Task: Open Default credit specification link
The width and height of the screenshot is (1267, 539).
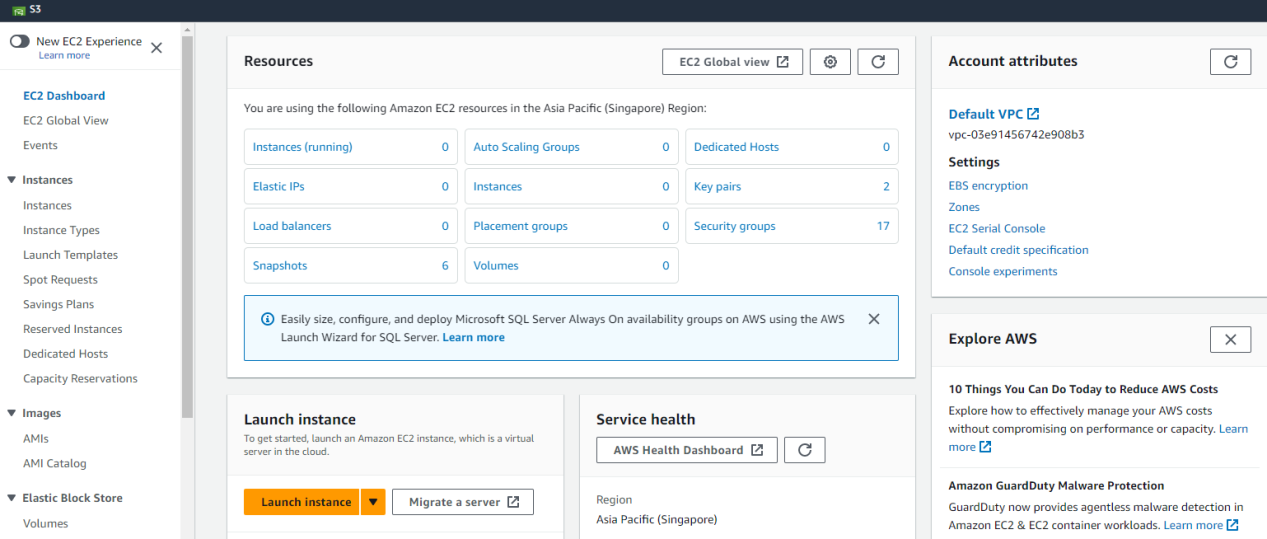Action: tap(1018, 250)
